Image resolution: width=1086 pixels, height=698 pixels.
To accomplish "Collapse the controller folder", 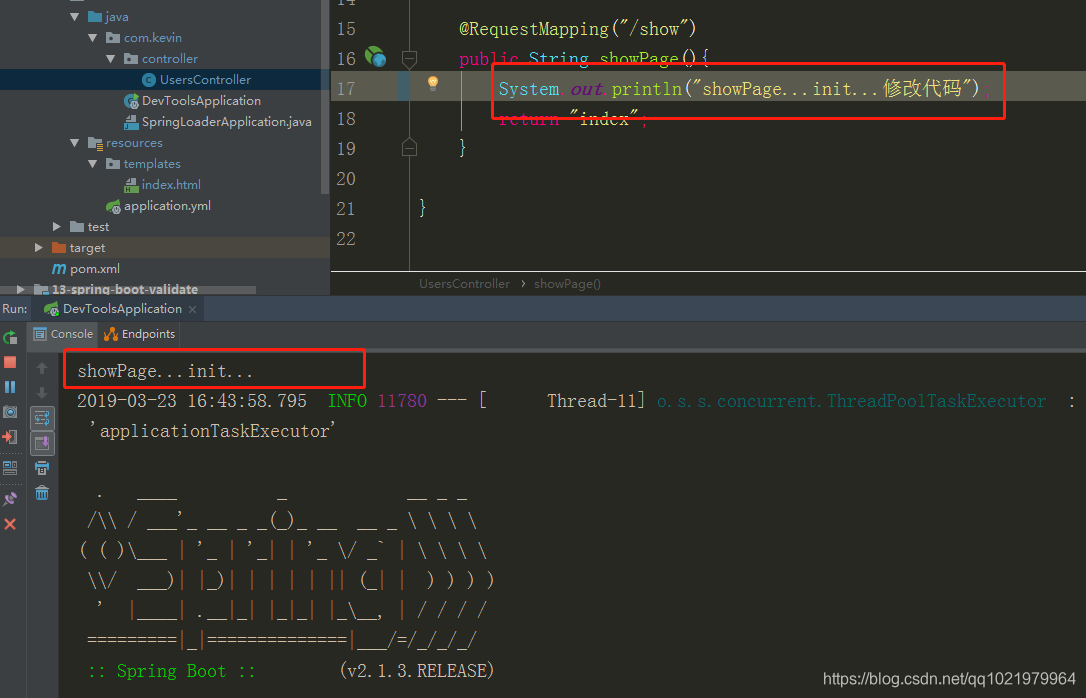I will (110, 58).
